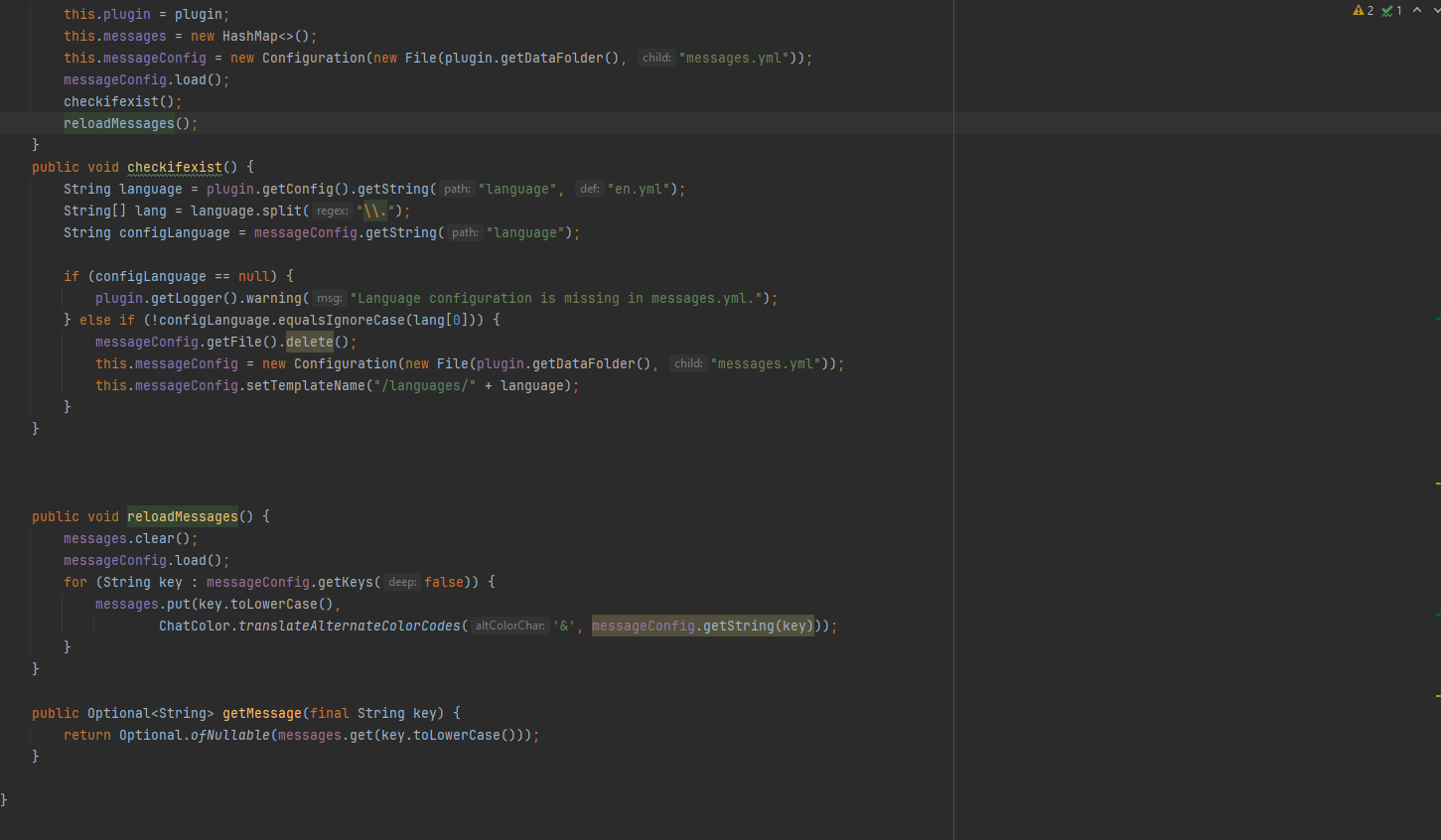
Task: Click the Optional<String> return type
Action: pyautogui.click(x=151, y=713)
